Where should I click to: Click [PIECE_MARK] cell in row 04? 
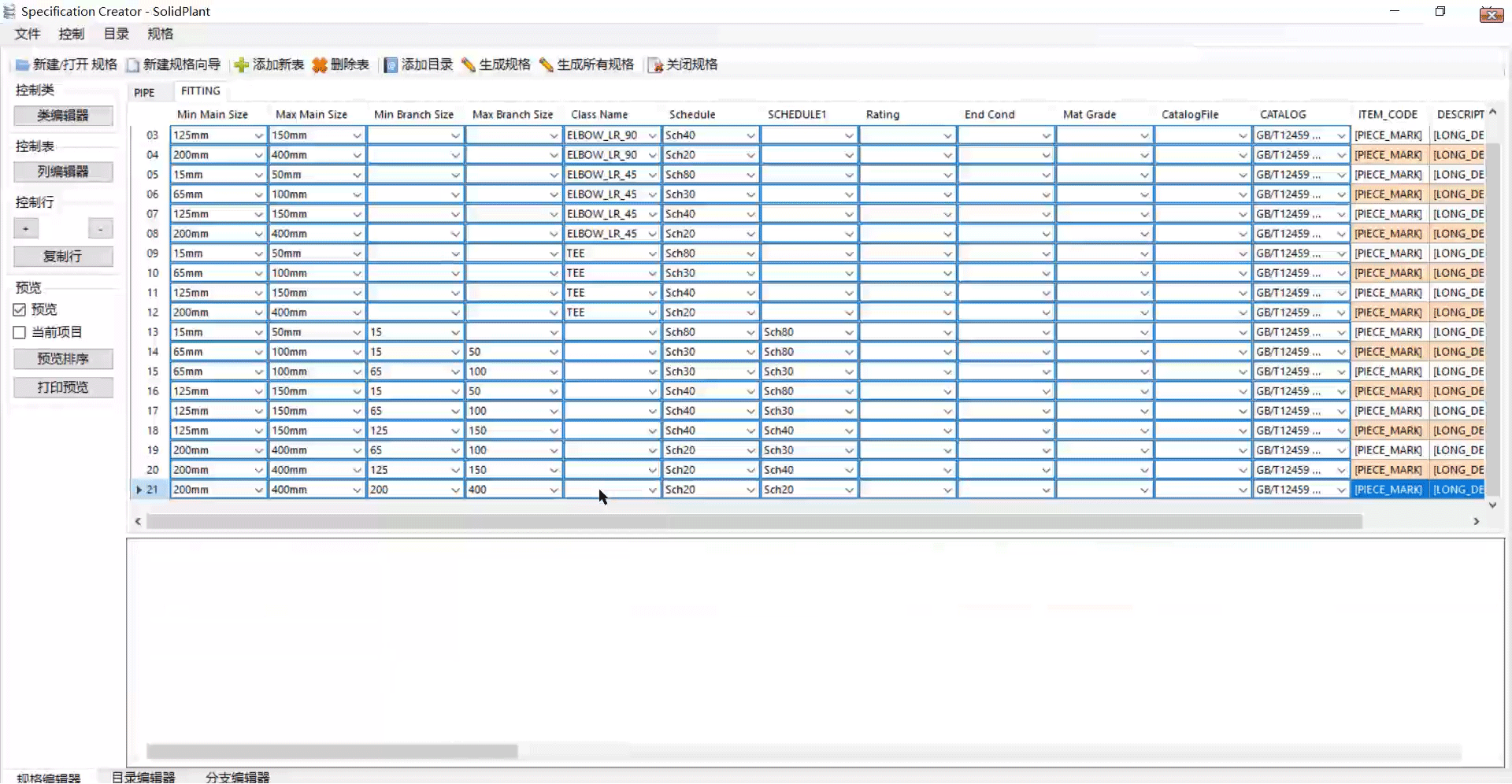[x=1390, y=155]
